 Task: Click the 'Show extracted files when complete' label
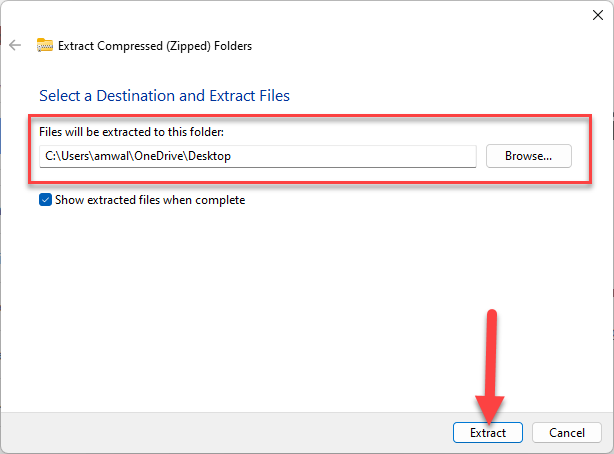150,200
